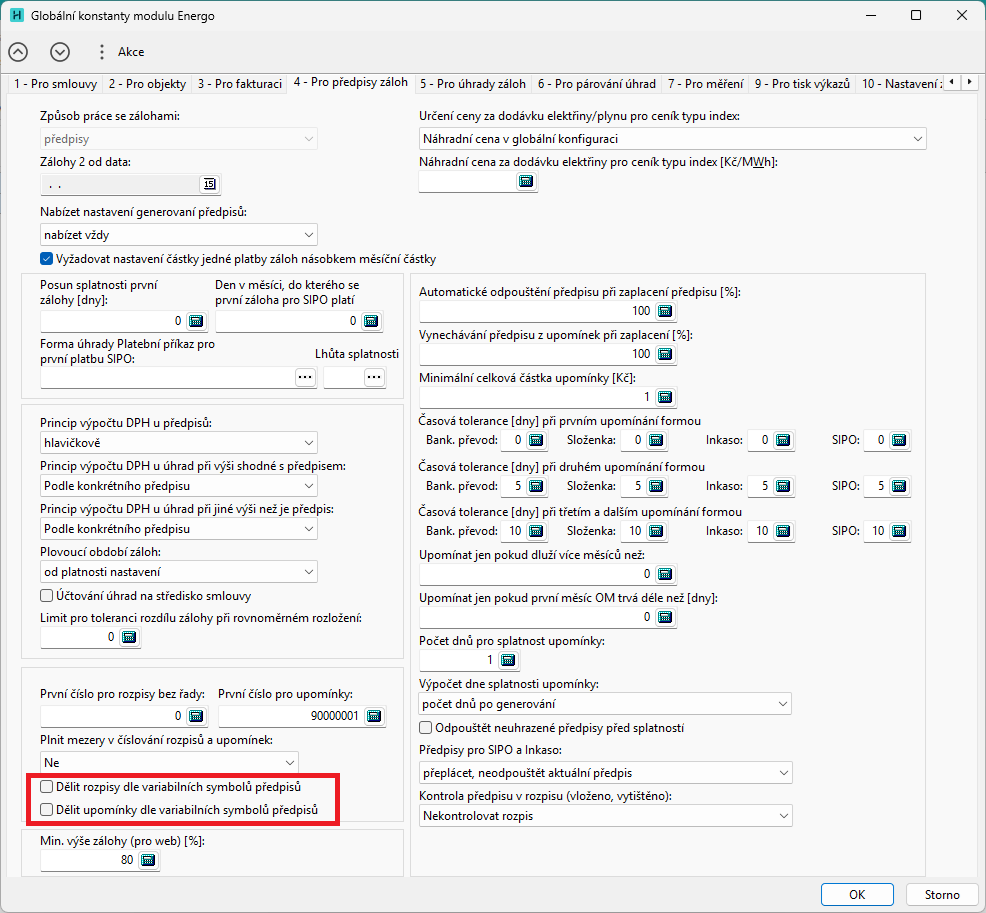This screenshot has height=913, width=986.
Task: Open calendar picker for Zálohy 2 od data
Action: point(209,184)
